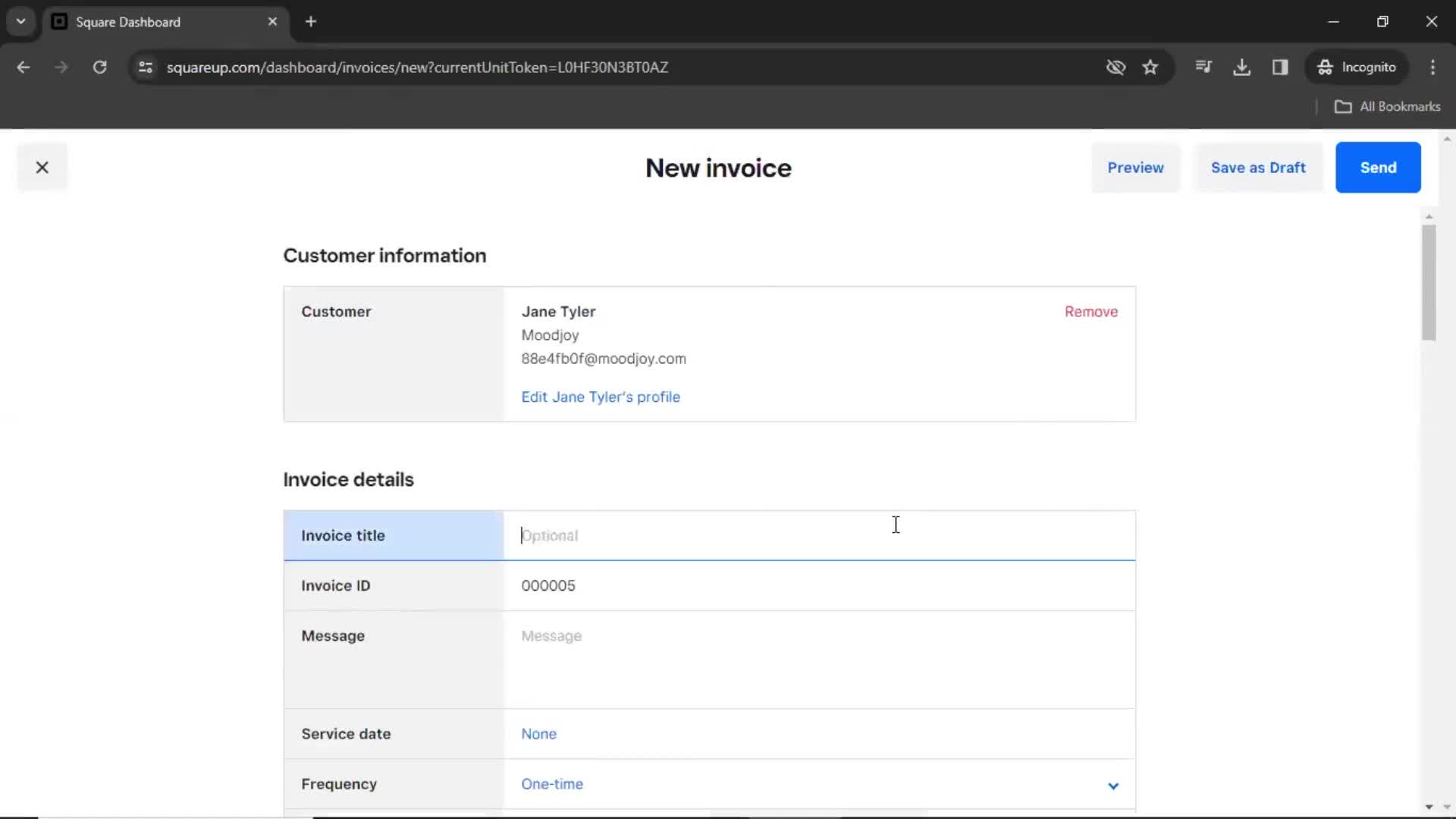Screen dimensions: 1456x819
Task: Click the browser download icon
Action: [1242, 67]
